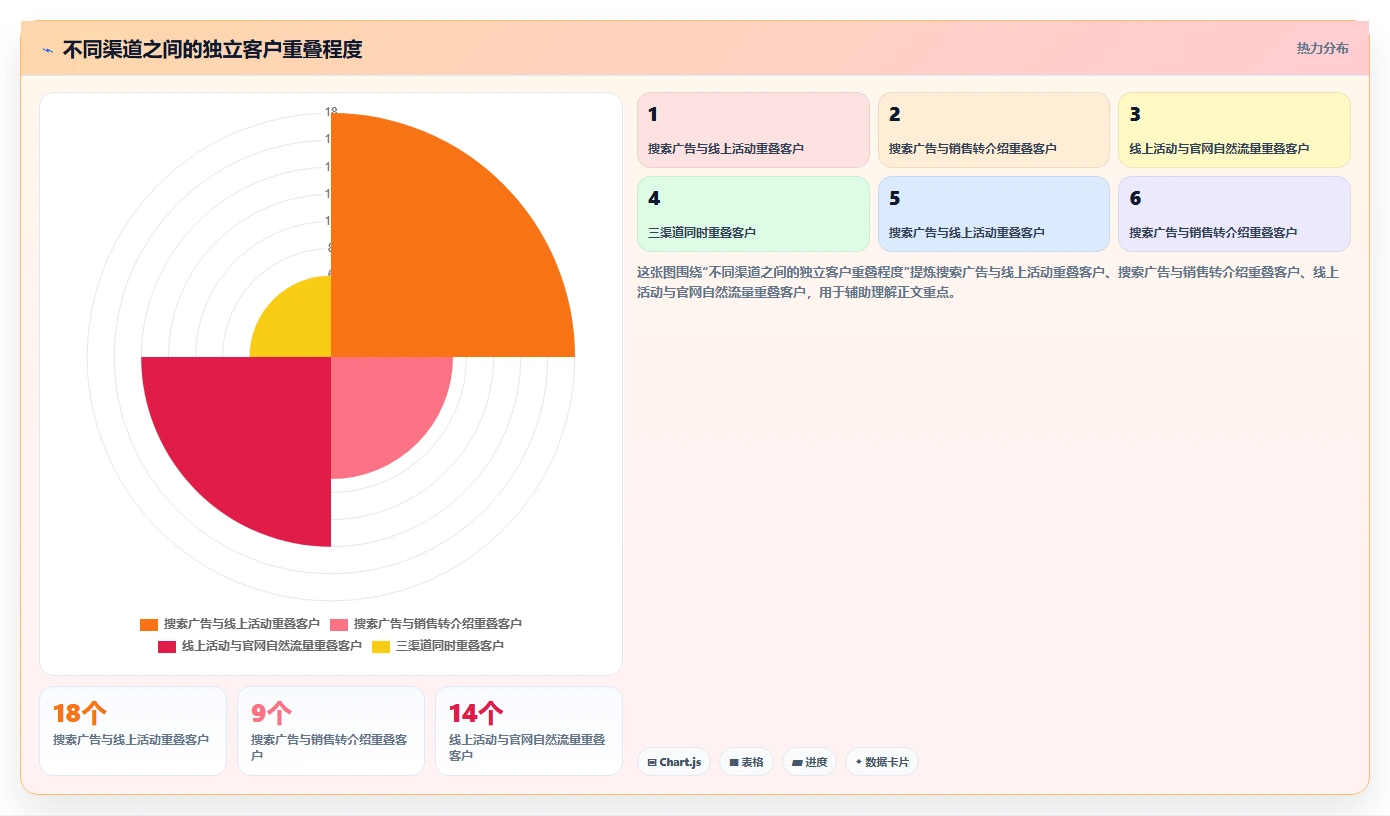The height and width of the screenshot is (816, 1390).
Task: Click the 热力分布 label in the header
Action: click(1322, 48)
